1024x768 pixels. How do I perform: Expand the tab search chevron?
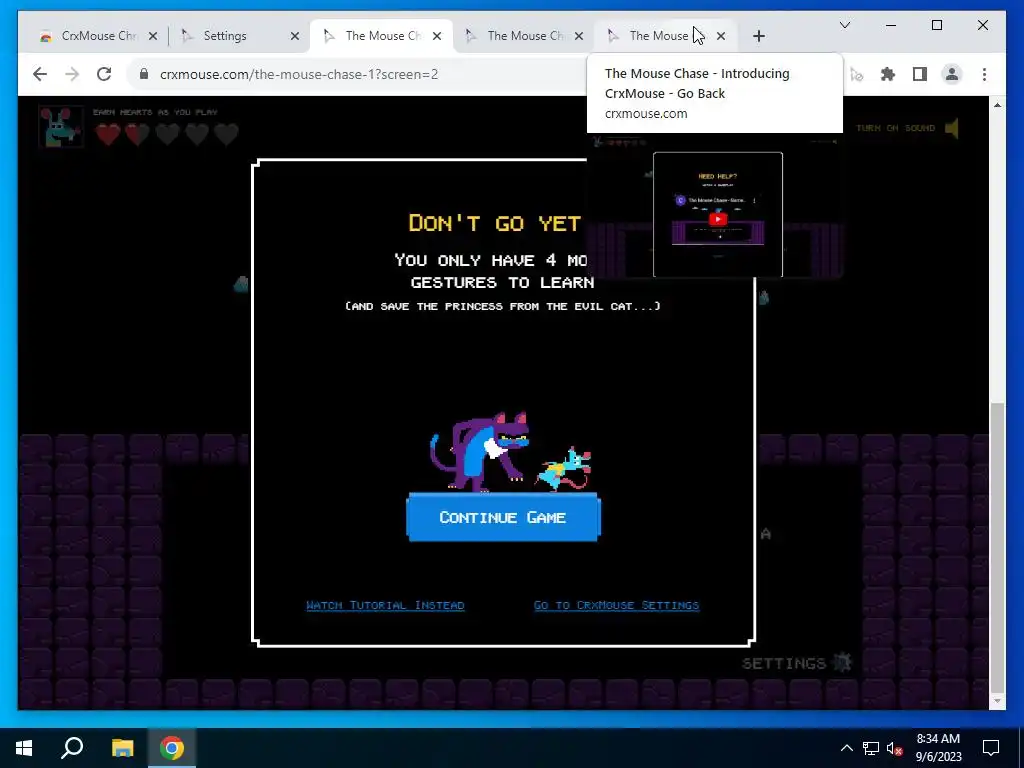[x=844, y=25]
